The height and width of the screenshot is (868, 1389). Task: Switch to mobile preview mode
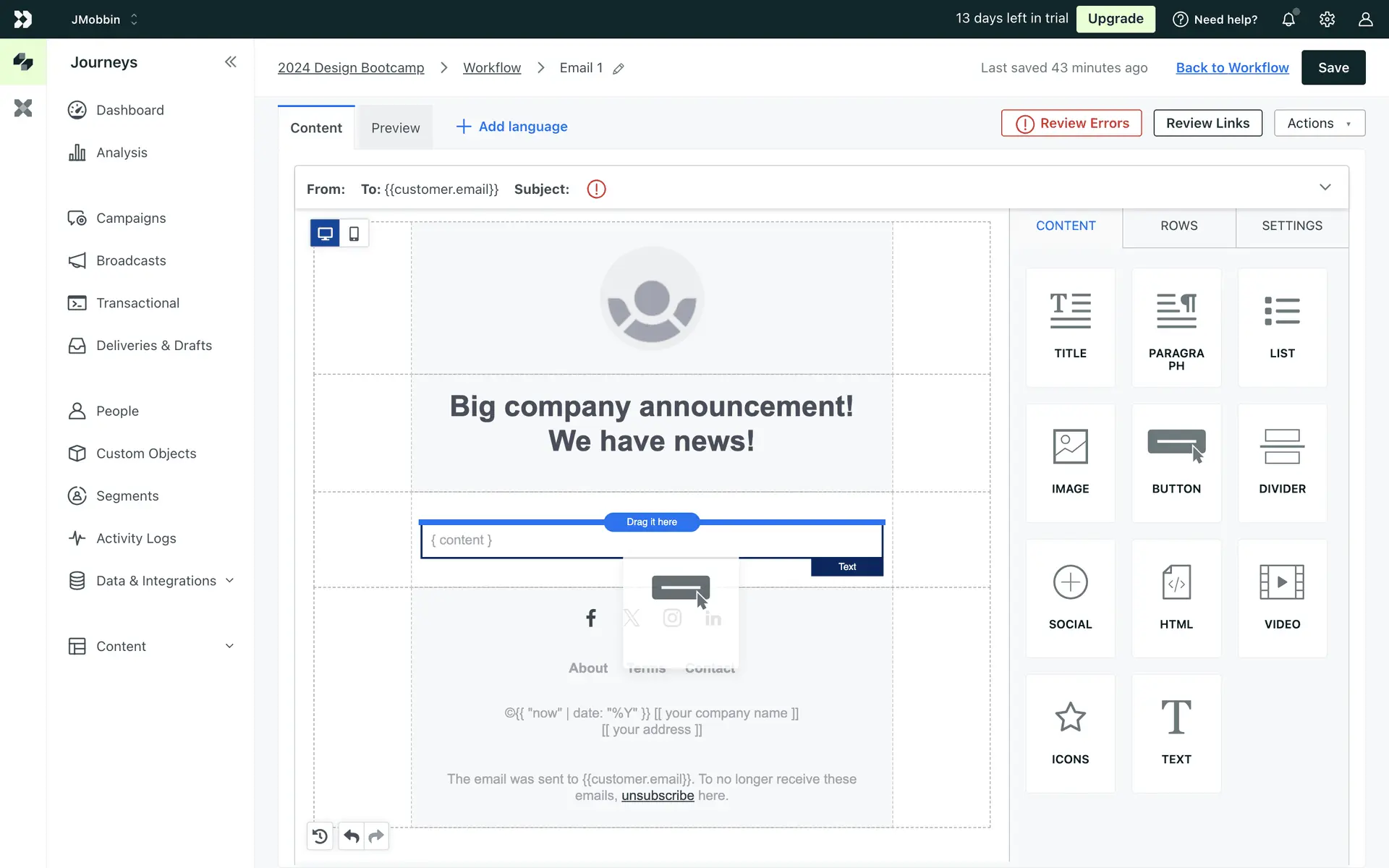(354, 234)
